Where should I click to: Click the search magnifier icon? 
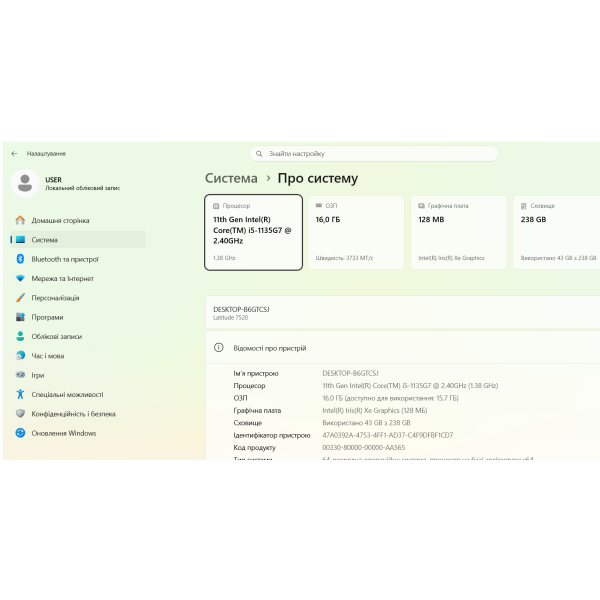pyautogui.click(x=259, y=154)
